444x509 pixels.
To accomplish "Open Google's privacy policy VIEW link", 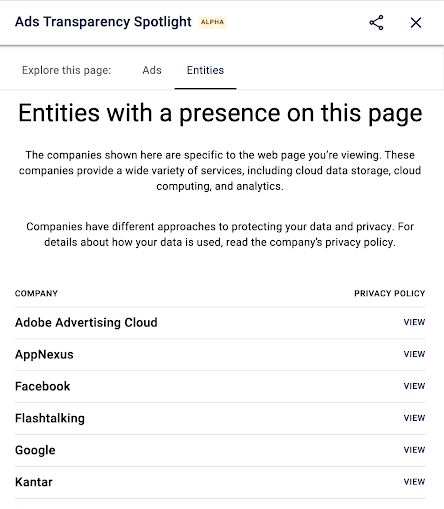I will (414, 450).
